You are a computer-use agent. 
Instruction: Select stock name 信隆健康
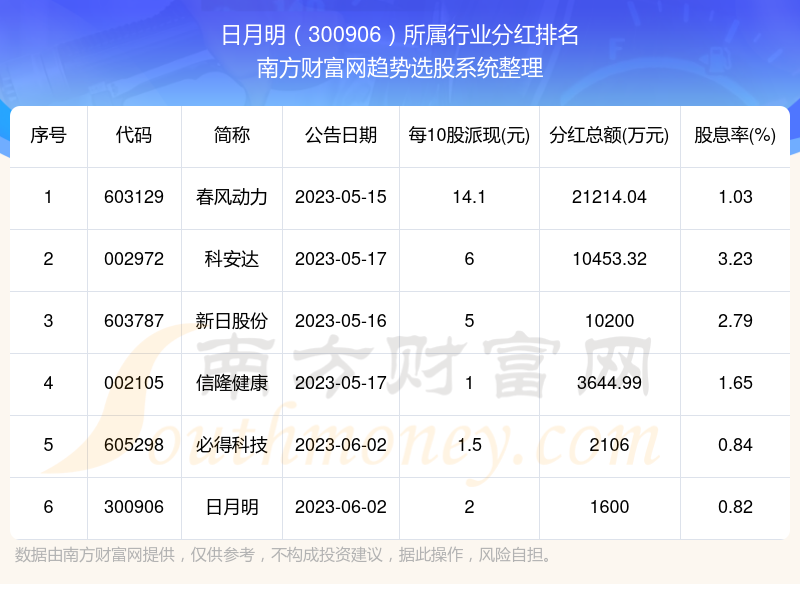[x=232, y=383]
